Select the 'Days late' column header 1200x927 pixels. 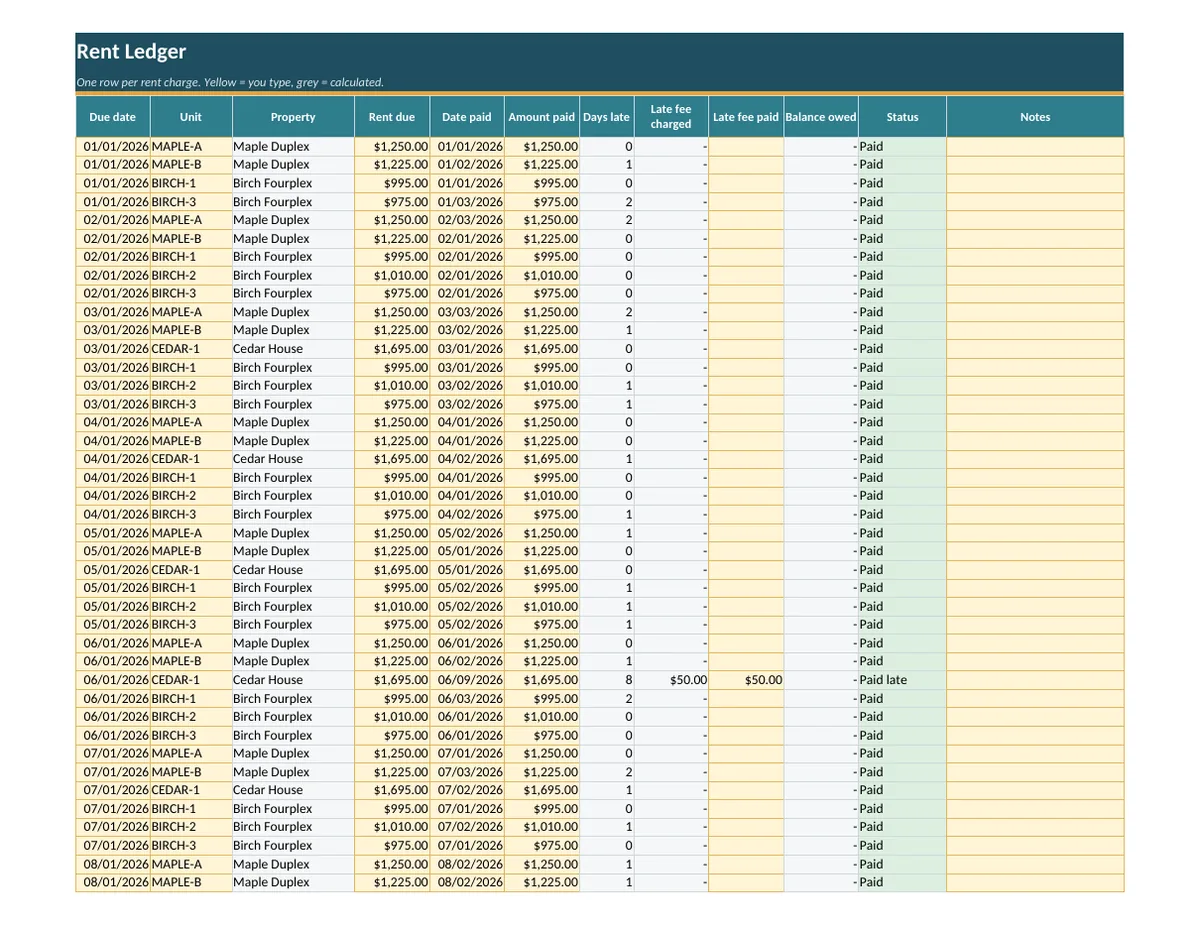tap(607, 117)
